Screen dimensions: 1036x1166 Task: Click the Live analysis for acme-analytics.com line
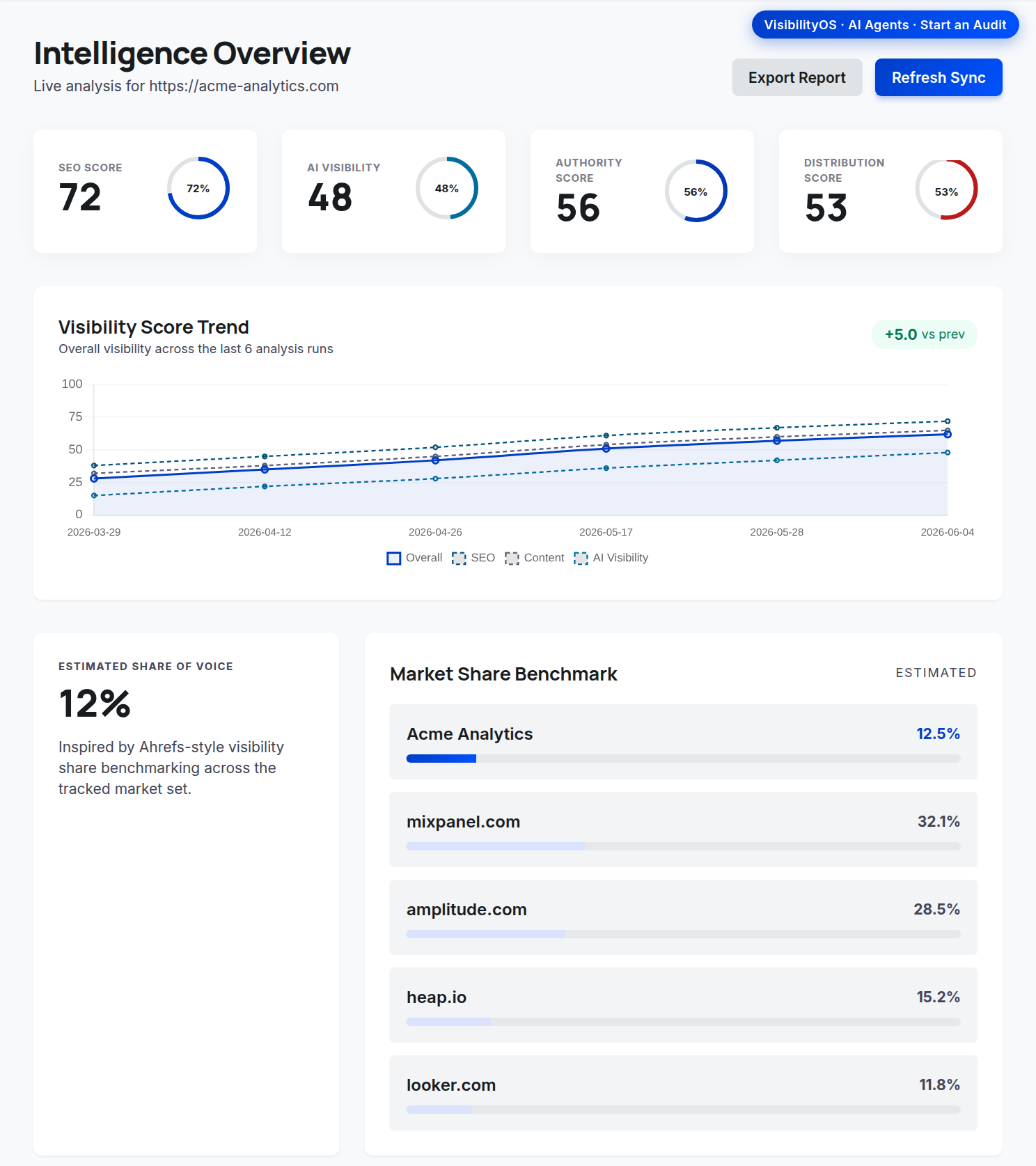click(186, 86)
